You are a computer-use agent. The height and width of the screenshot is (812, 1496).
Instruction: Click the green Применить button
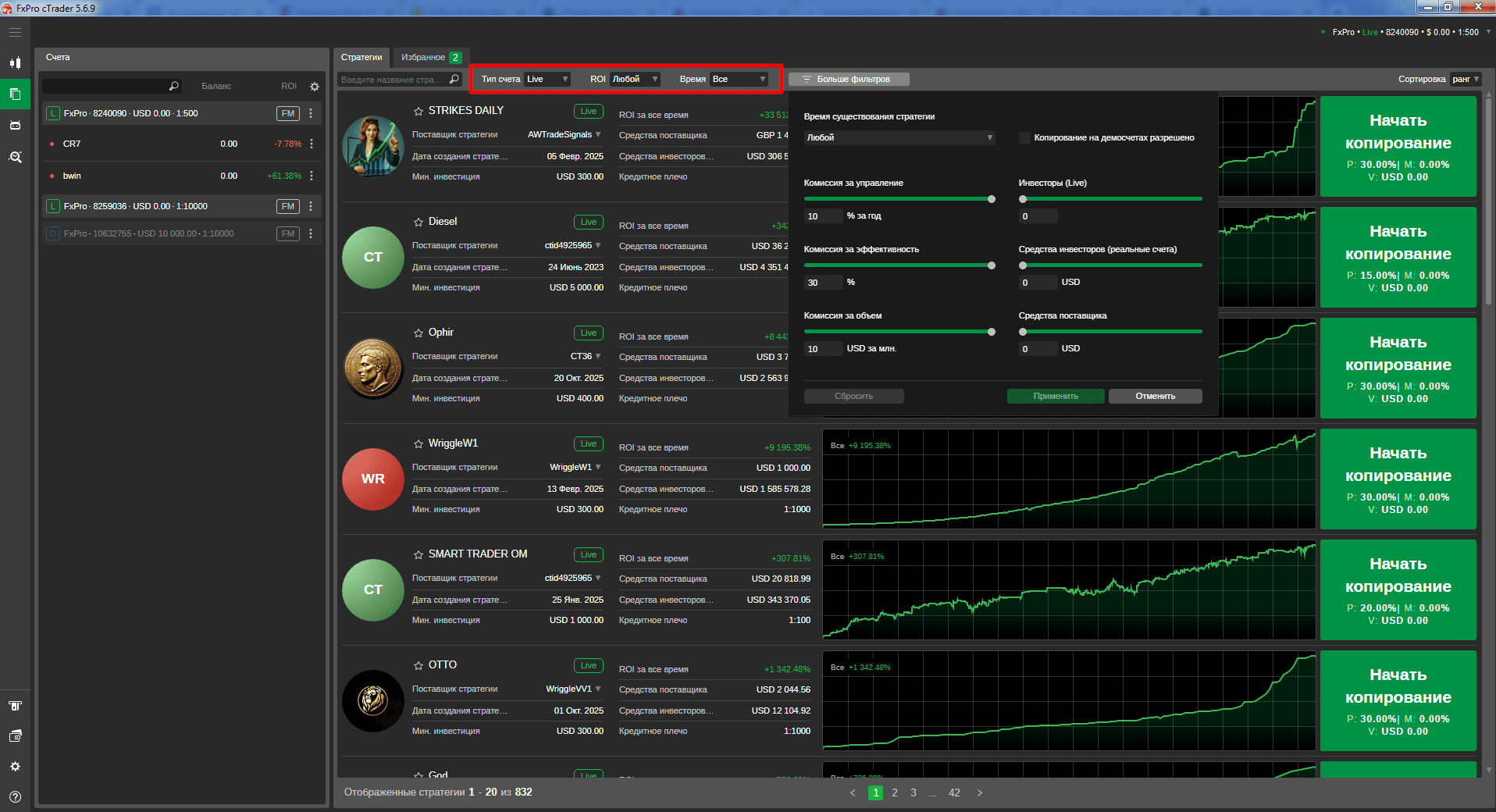pos(1056,396)
